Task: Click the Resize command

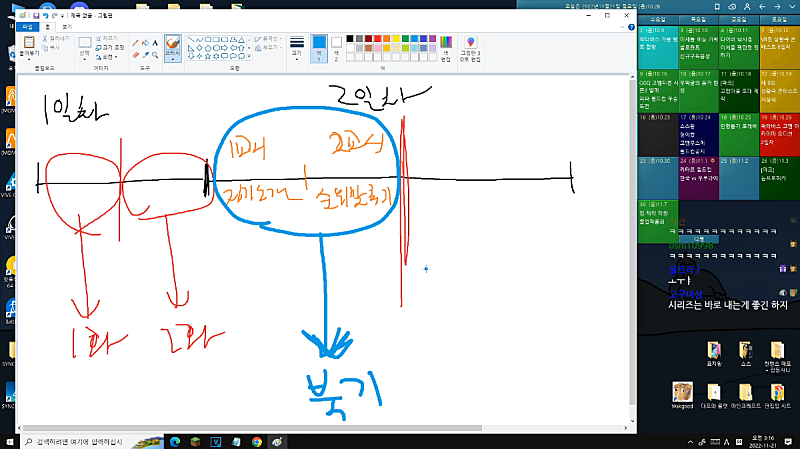Action: pos(110,47)
